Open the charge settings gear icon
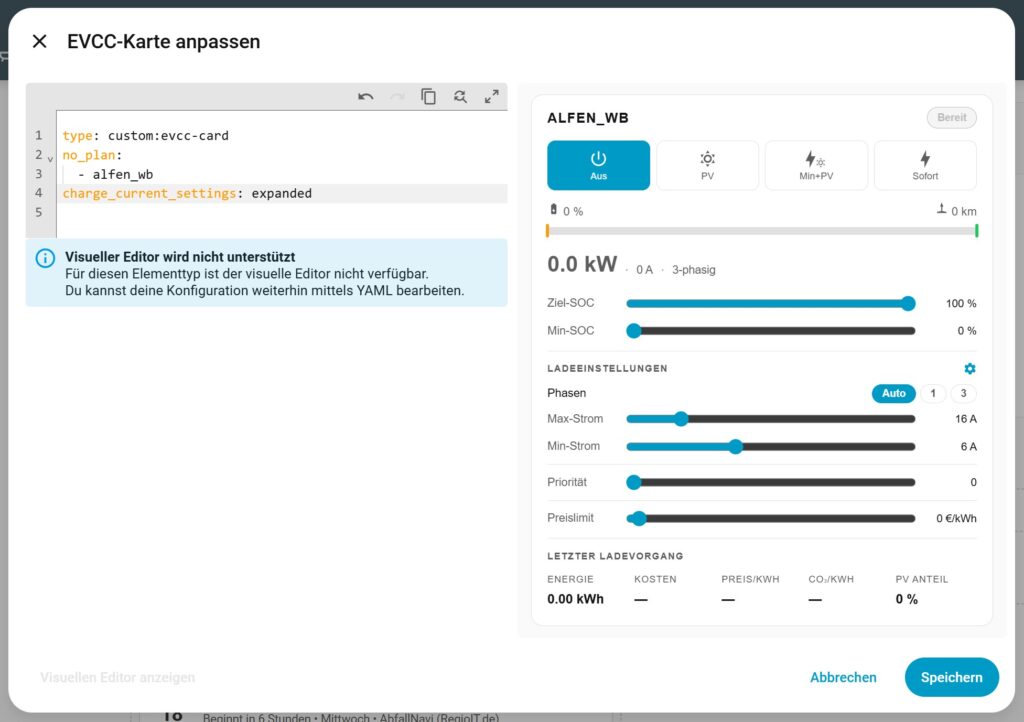Image resolution: width=1024 pixels, height=722 pixels. point(969,369)
